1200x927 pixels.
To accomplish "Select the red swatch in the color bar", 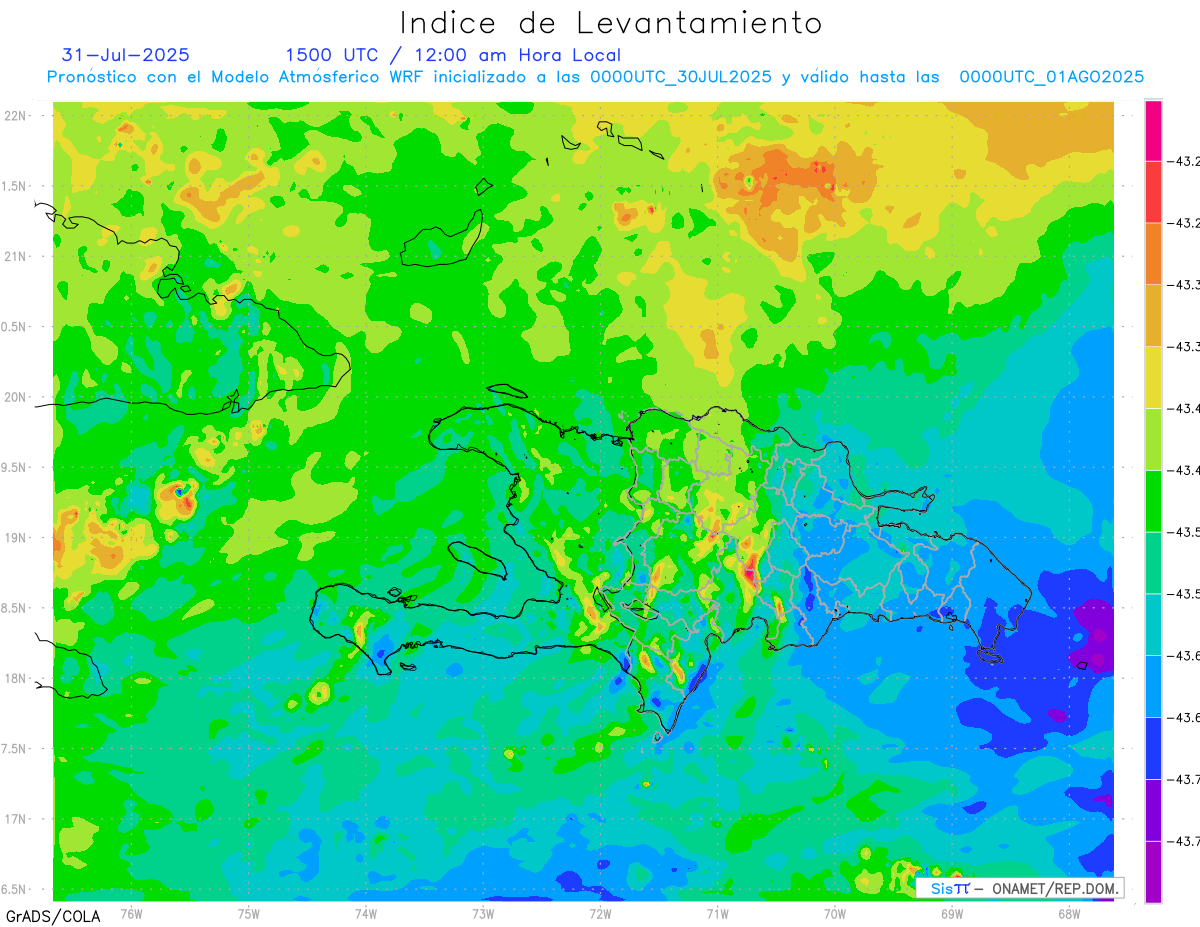I will tap(1153, 192).
